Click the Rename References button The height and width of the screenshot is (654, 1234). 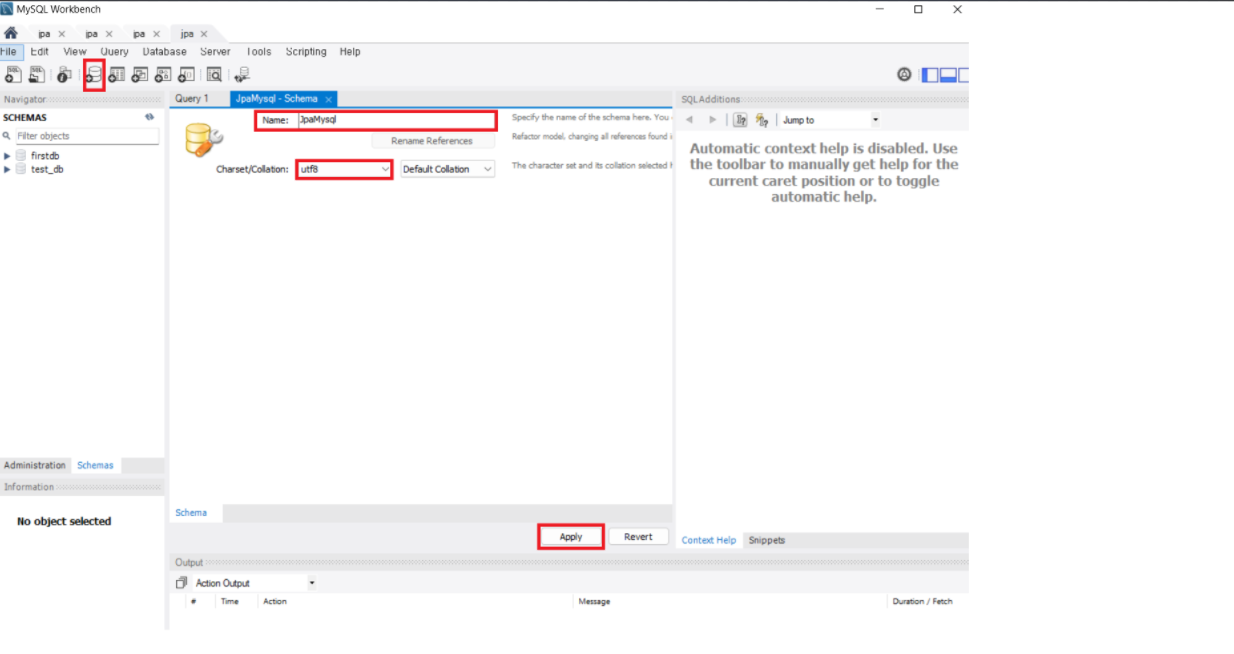point(431,141)
